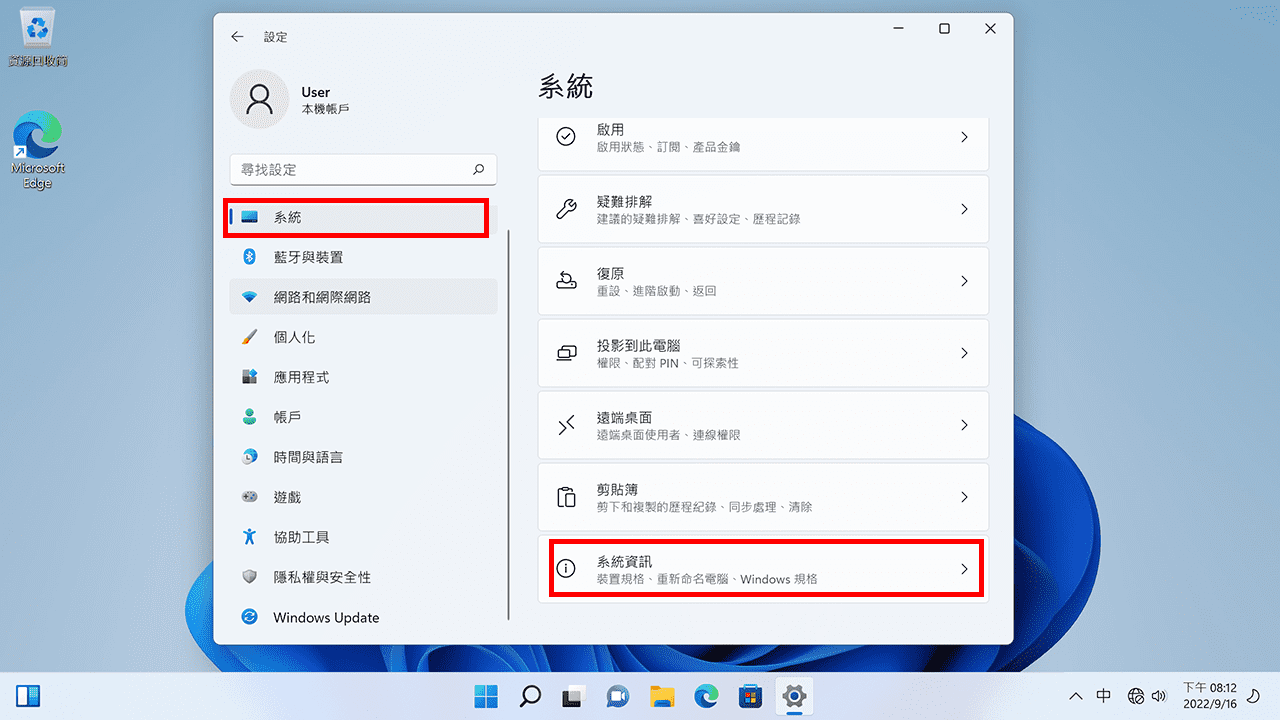
Task: Go back with the arrow button
Action: click(x=237, y=36)
